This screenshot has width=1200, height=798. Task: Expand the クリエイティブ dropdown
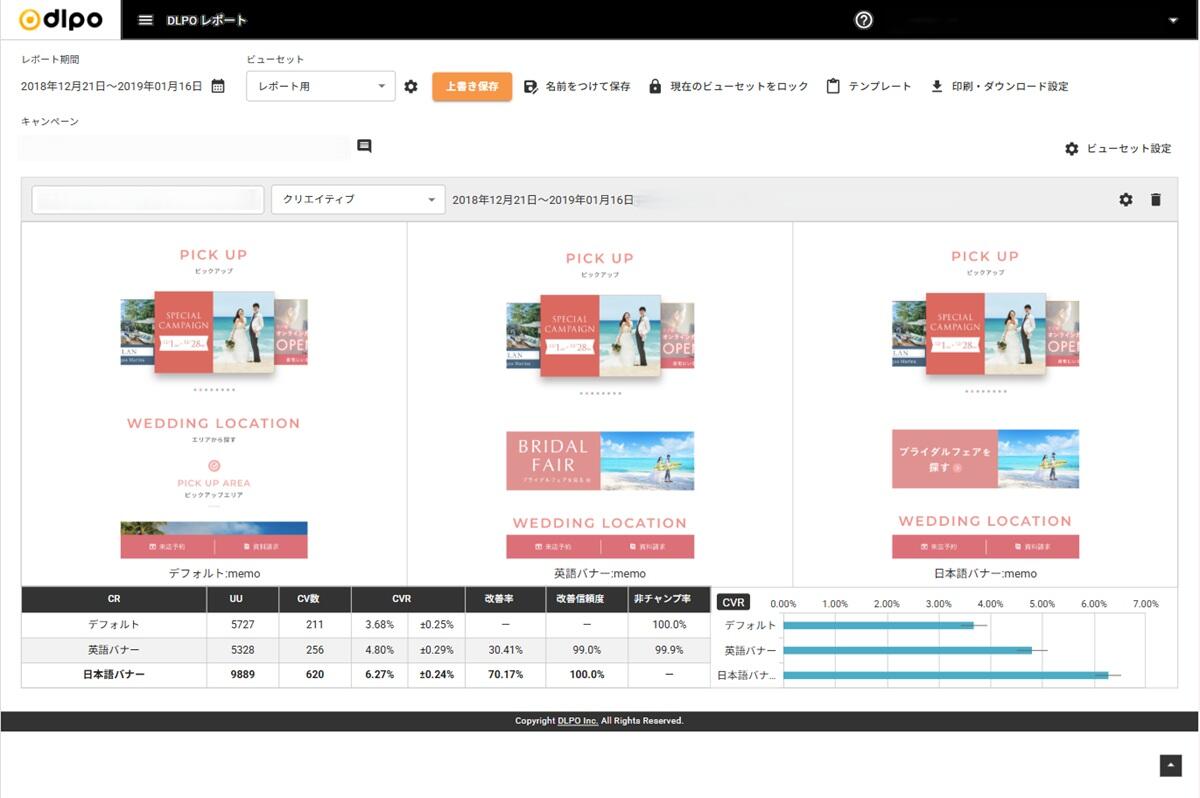pos(358,200)
